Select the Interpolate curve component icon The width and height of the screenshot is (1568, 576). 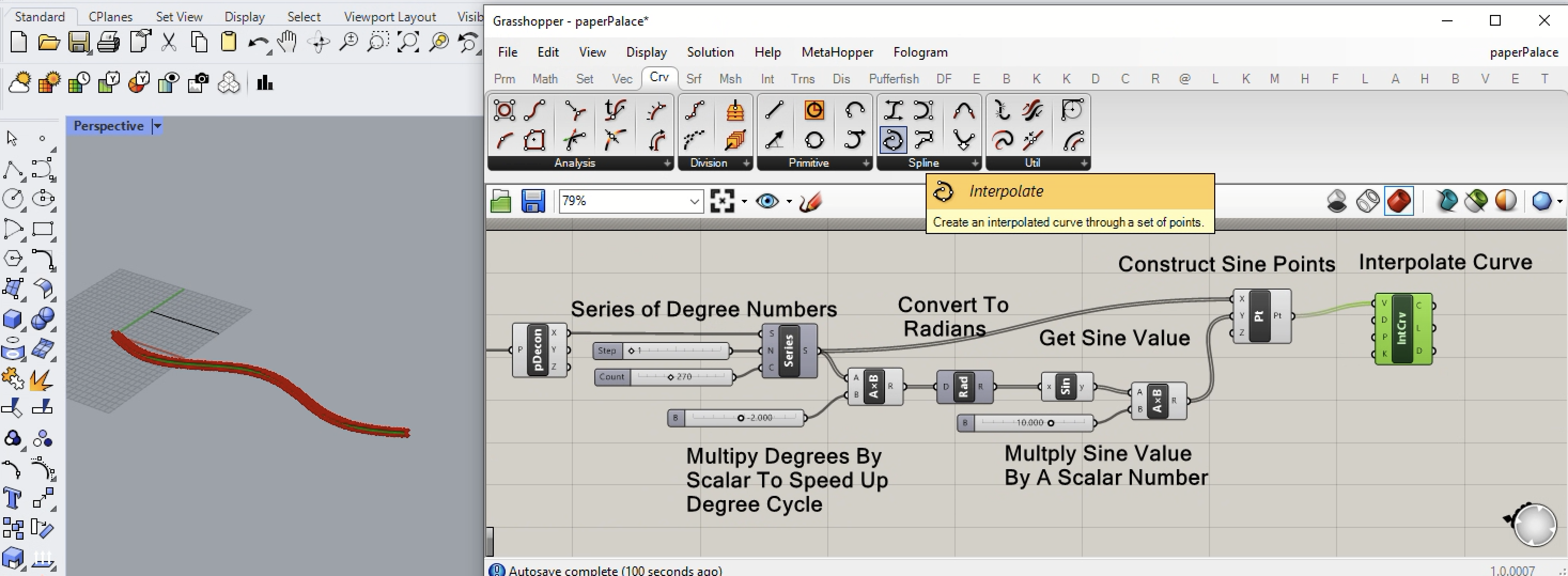pos(892,140)
